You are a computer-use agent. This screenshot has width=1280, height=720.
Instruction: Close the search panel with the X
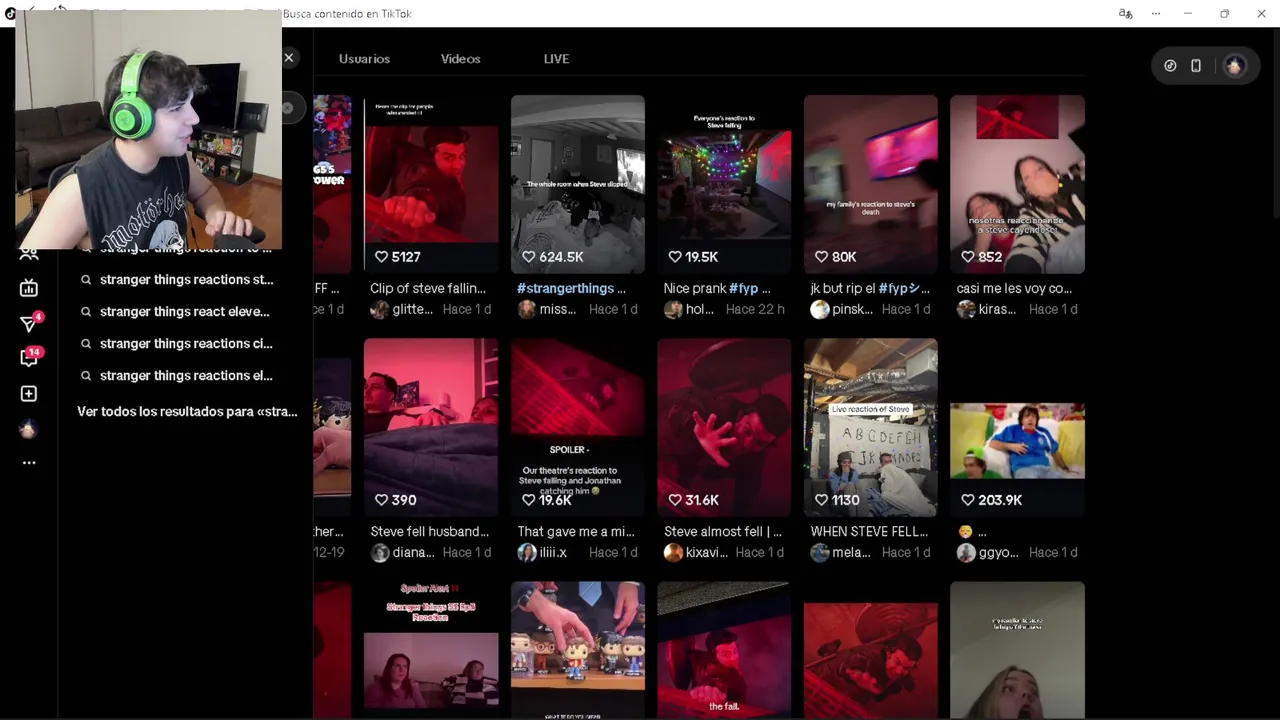(x=289, y=58)
